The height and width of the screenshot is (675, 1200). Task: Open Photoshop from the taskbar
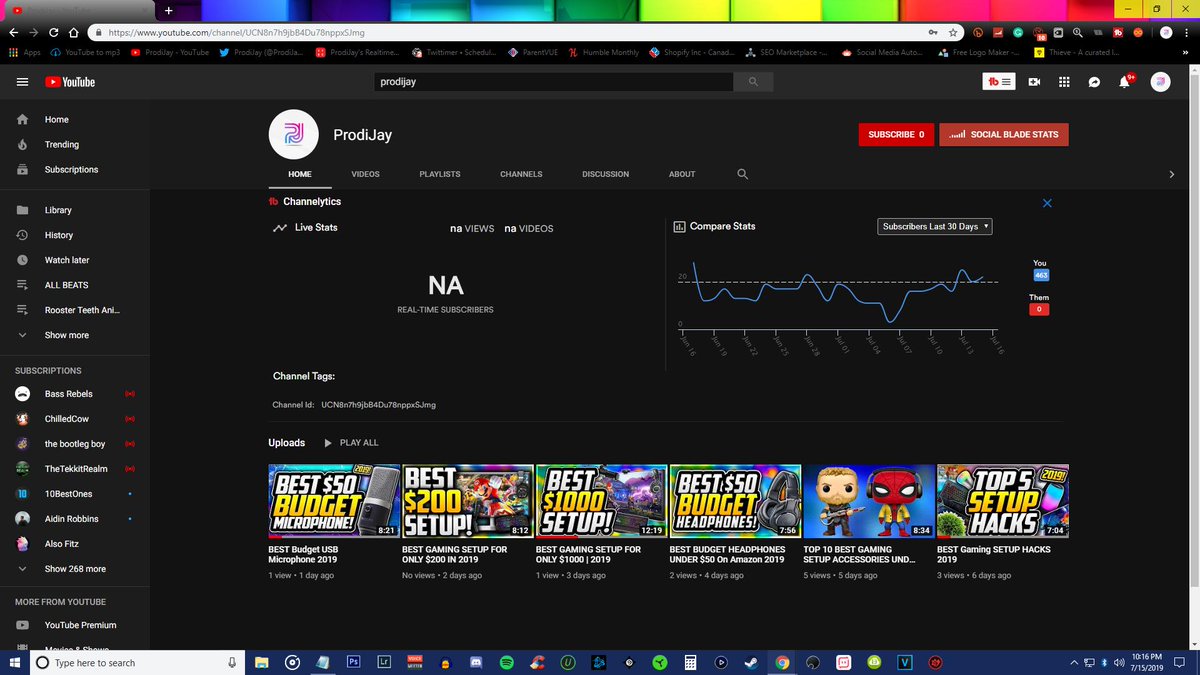coord(353,662)
